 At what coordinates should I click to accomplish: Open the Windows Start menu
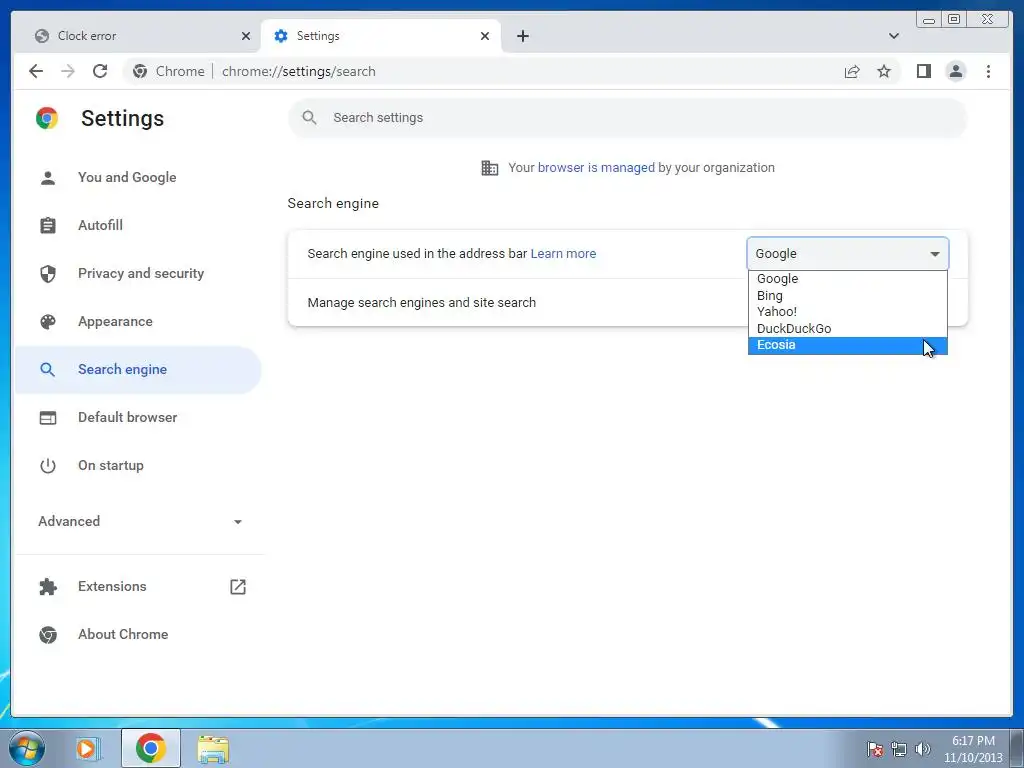coord(27,748)
